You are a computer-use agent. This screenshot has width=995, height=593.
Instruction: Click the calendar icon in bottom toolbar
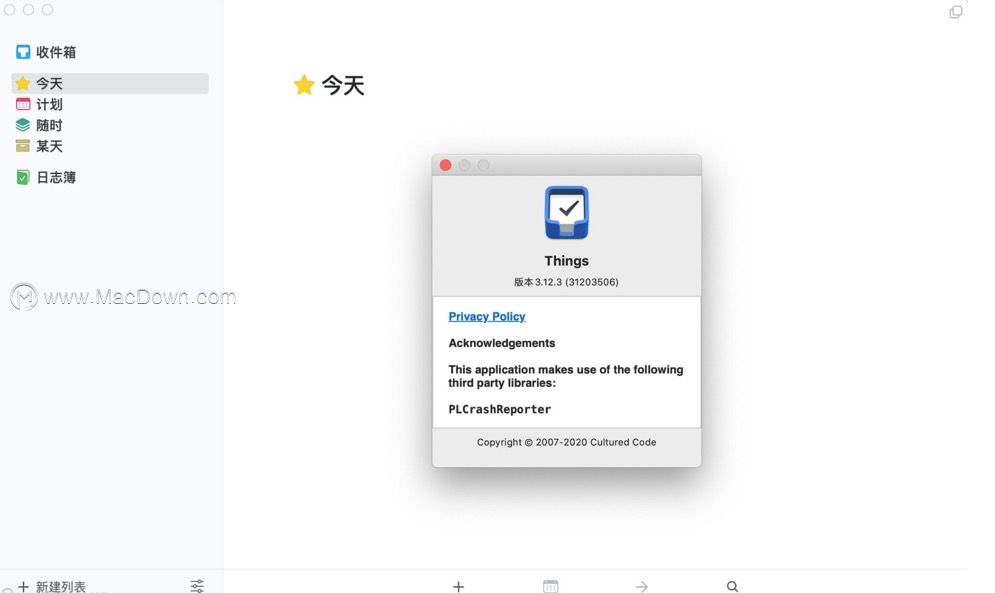click(551, 587)
